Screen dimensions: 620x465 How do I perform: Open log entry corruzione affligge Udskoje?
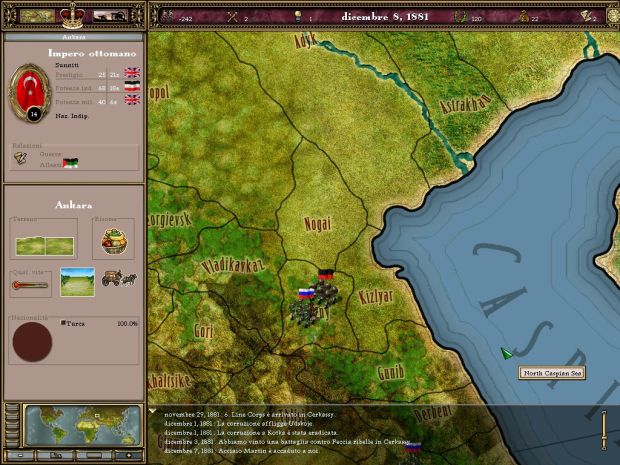238,423
